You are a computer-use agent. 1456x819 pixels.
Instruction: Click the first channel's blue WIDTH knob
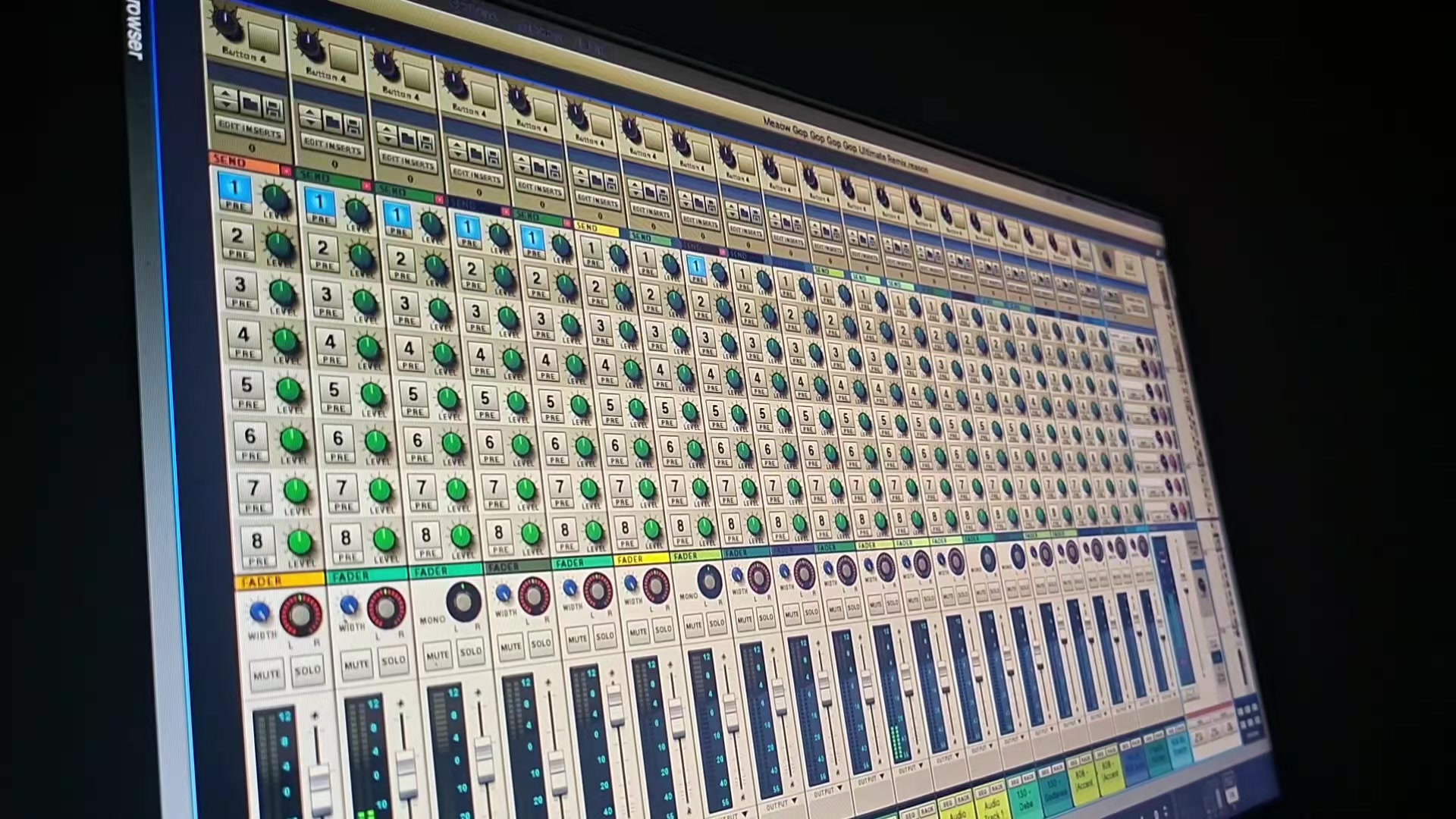pyautogui.click(x=259, y=612)
